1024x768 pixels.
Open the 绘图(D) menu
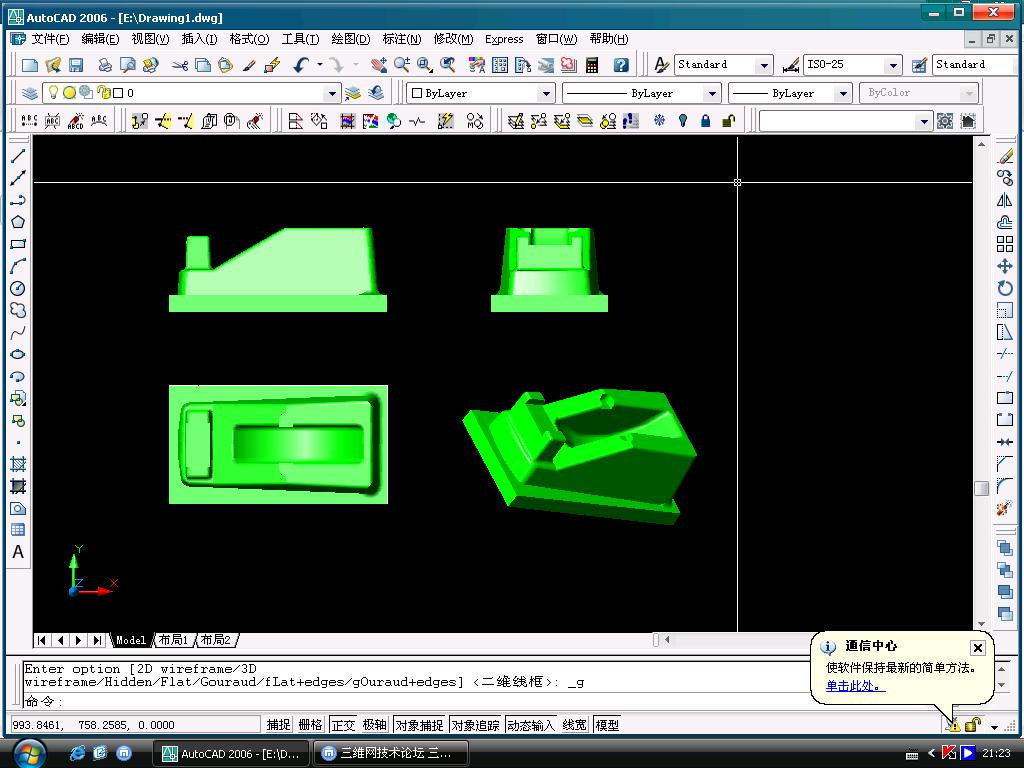pyautogui.click(x=351, y=39)
